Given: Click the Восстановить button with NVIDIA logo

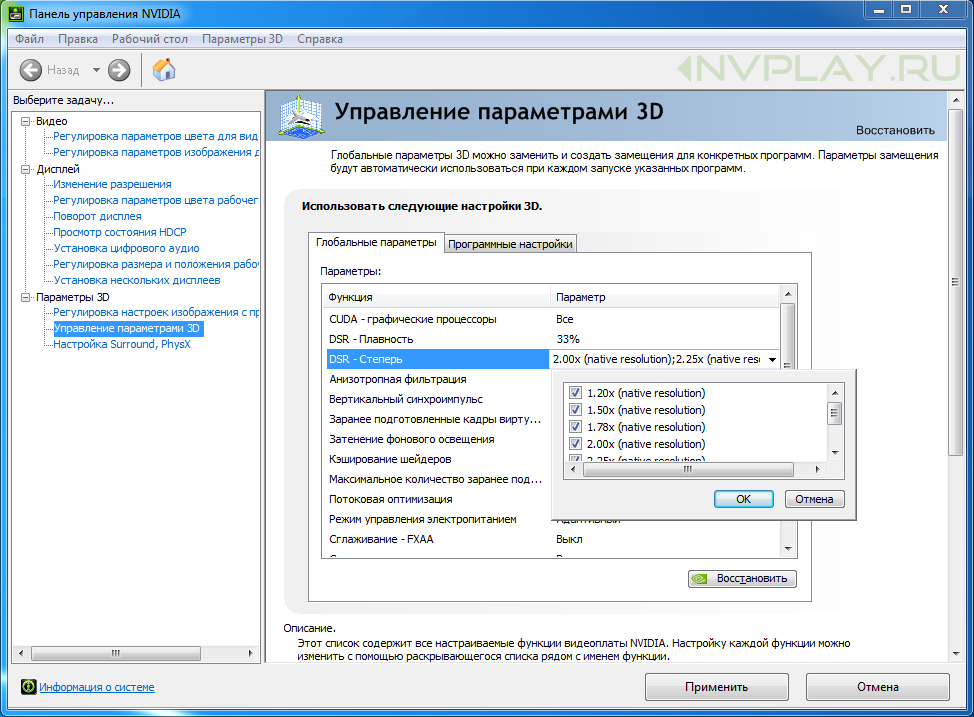Looking at the screenshot, I should (x=742, y=578).
